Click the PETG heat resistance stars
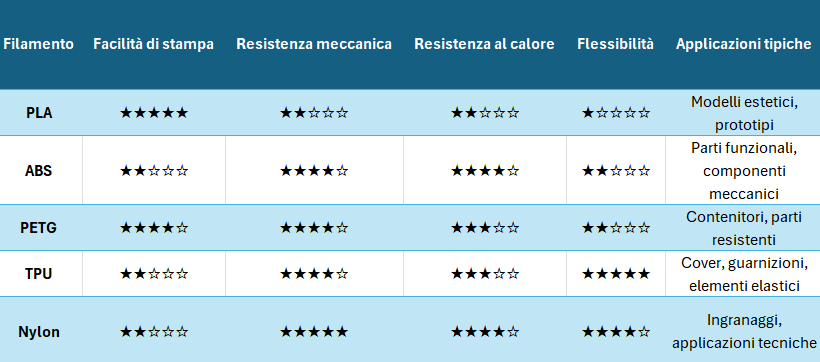820x362 pixels. pos(485,228)
